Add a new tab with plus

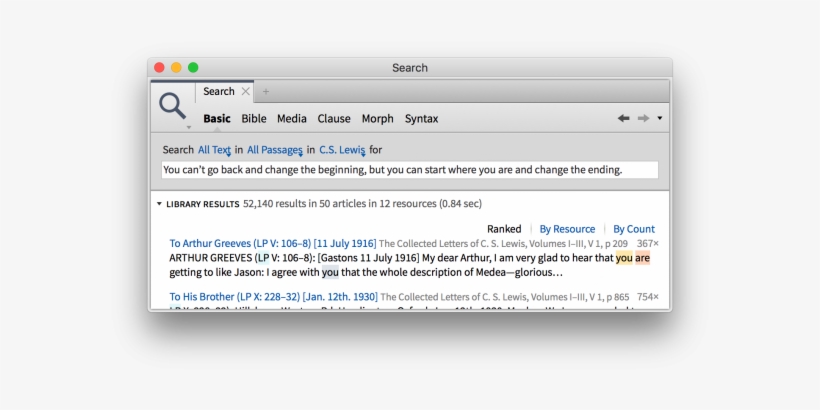[x=266, y=92]
